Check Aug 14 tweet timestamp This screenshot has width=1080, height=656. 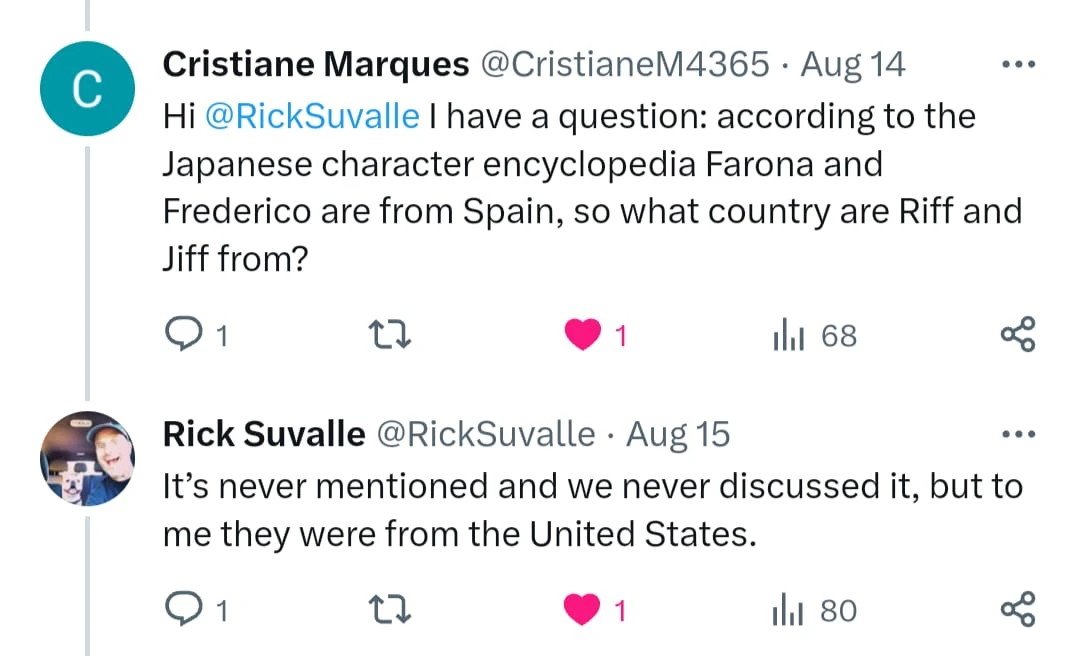point(851,63)
